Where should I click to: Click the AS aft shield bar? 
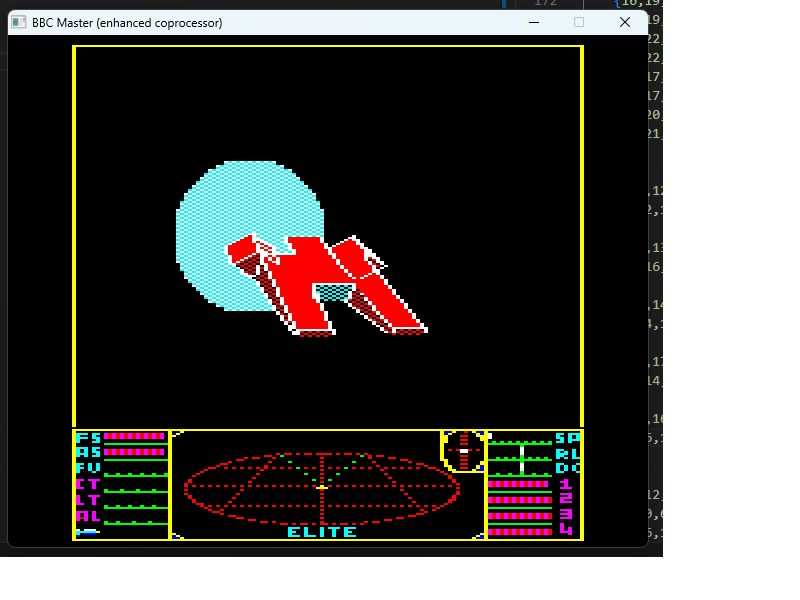tap(135, 452)
